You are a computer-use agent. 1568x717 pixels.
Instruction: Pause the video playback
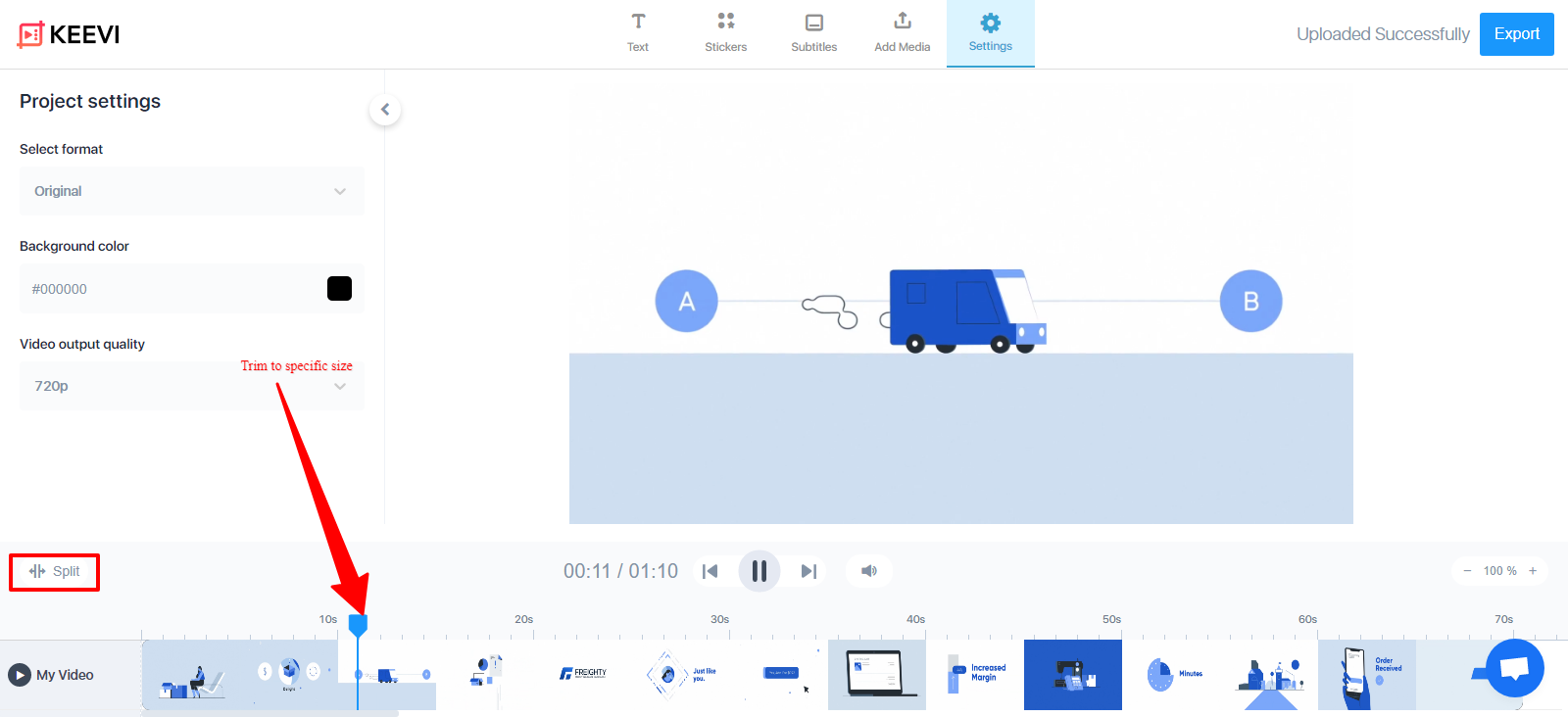pos(759,571)
